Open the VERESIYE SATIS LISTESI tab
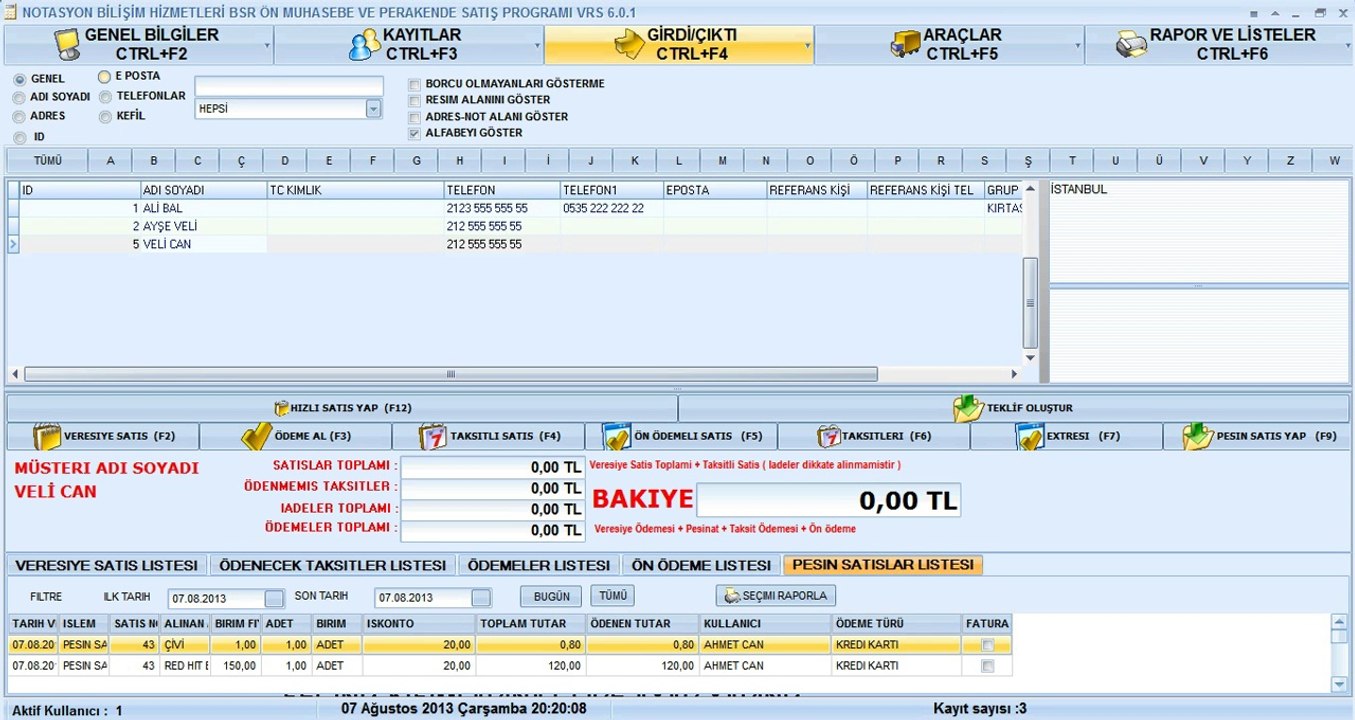 pos(107,565)
